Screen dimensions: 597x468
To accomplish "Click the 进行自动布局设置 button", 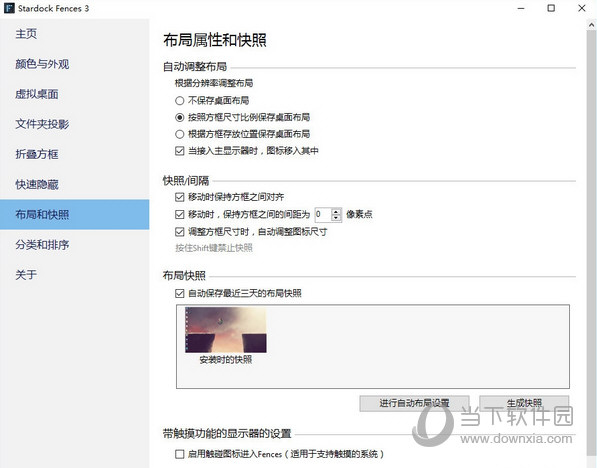I will (x=414, y=403).
